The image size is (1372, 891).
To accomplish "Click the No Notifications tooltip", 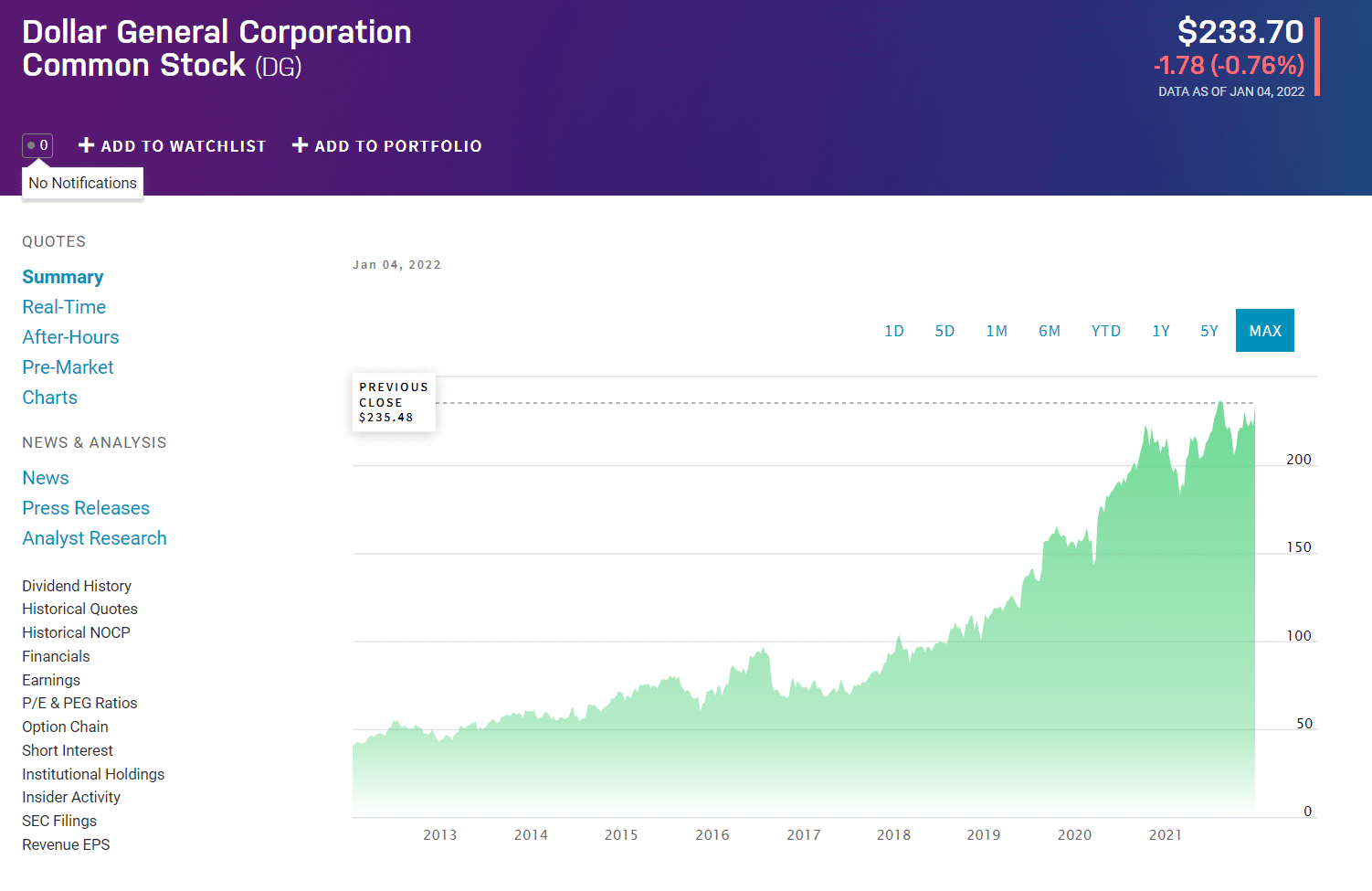I will (x=82, y=183).
